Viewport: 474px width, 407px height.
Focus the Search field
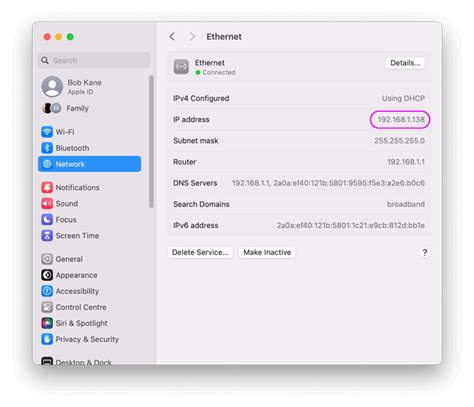[x=94, y=60]
